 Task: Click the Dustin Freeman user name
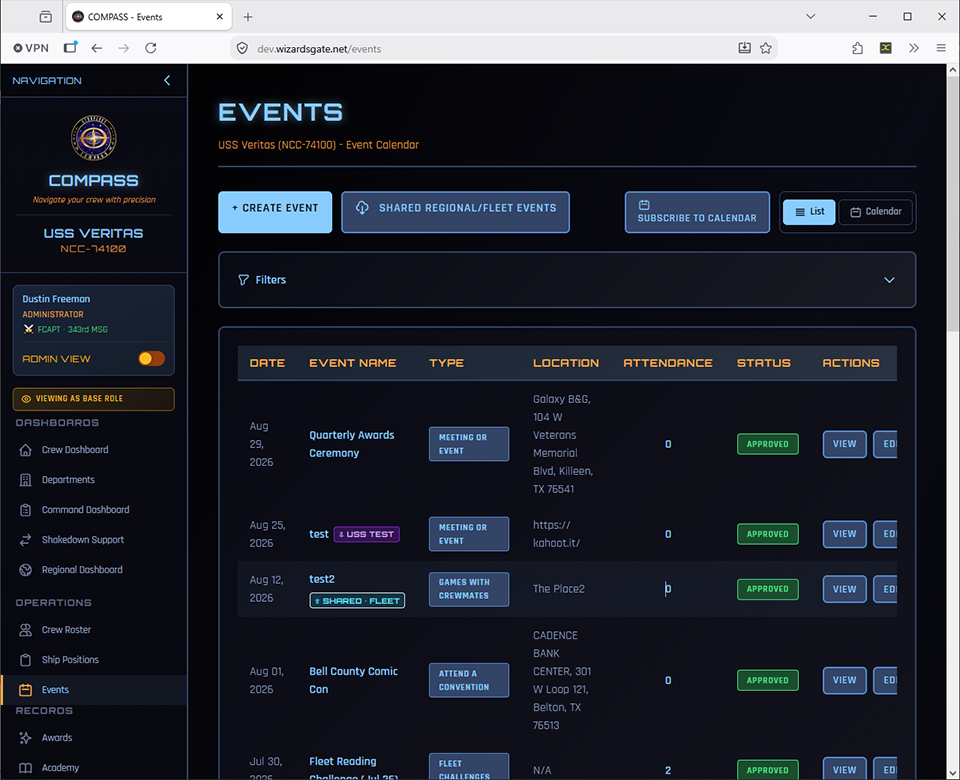tap(56, 299)
